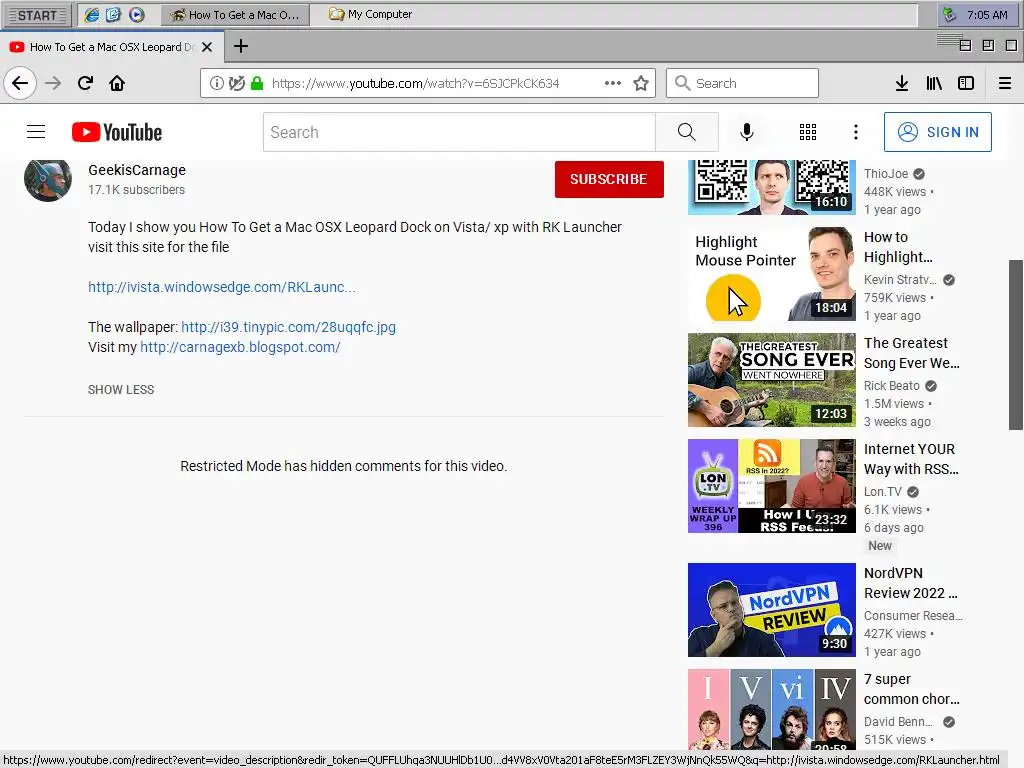The height and width of the screenshot is (768, 1024).
Task: Click the system tray icon beside clock
Action: point(950,14)
